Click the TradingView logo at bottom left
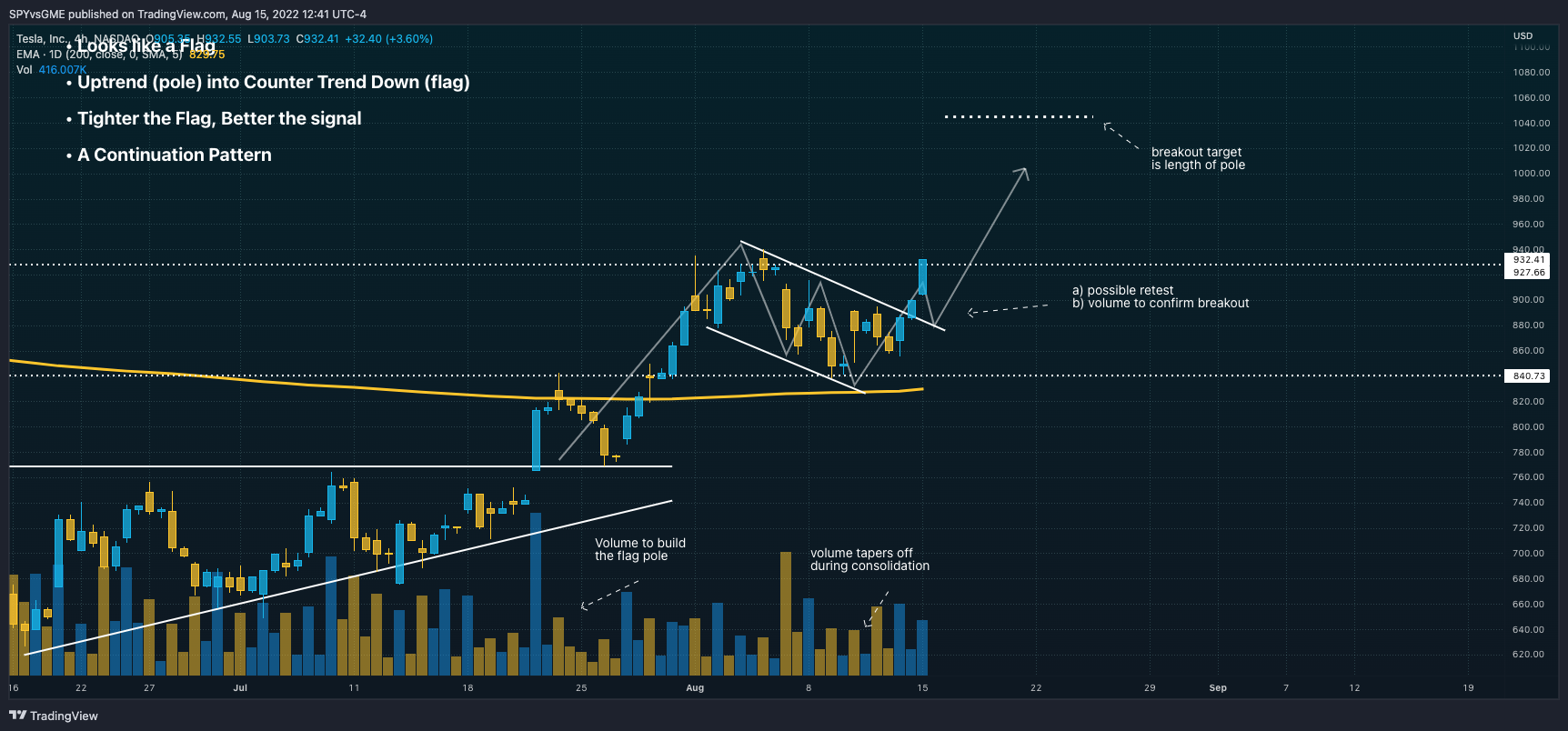Viewport: 1568px width, 731px height. coord(54,716)
